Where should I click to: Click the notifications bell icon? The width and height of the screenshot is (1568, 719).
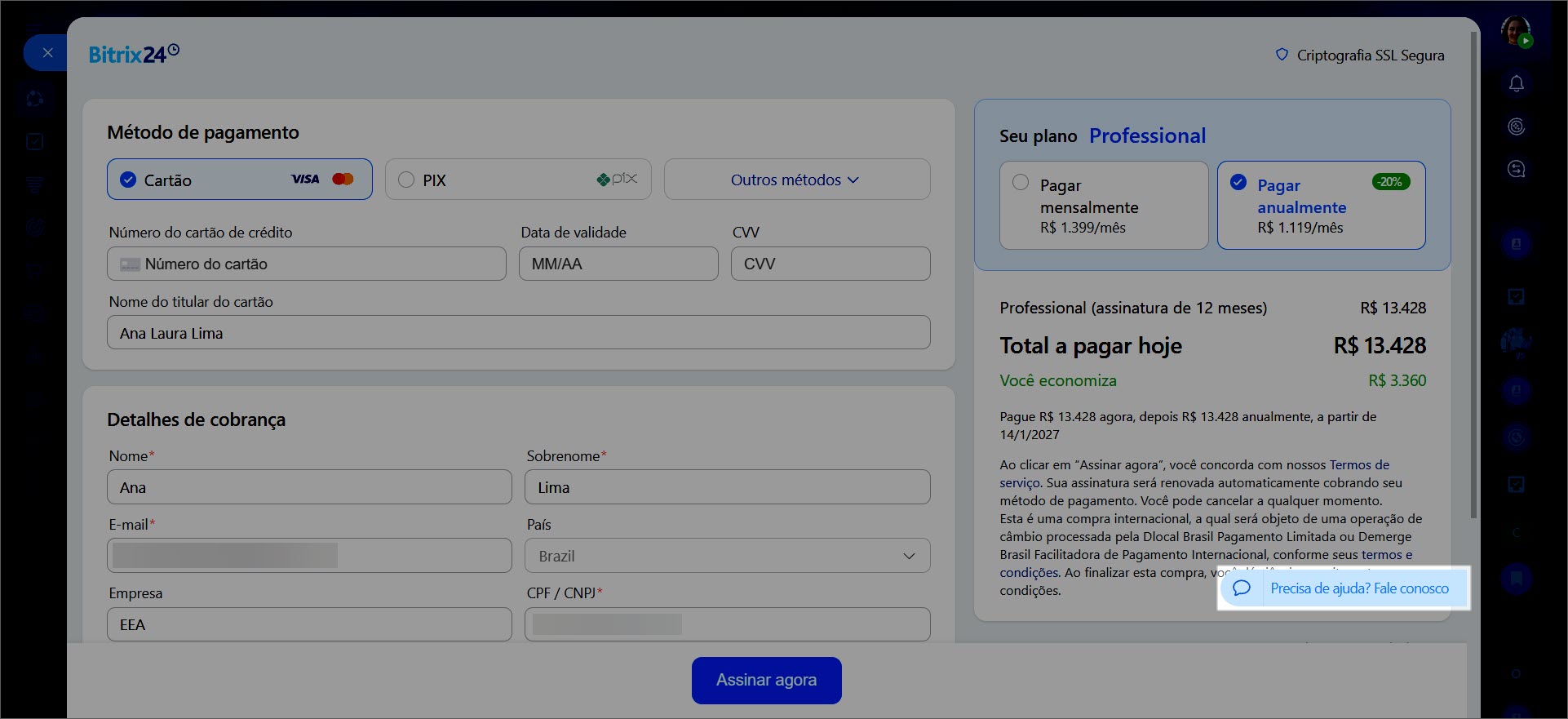(1516, 84)
